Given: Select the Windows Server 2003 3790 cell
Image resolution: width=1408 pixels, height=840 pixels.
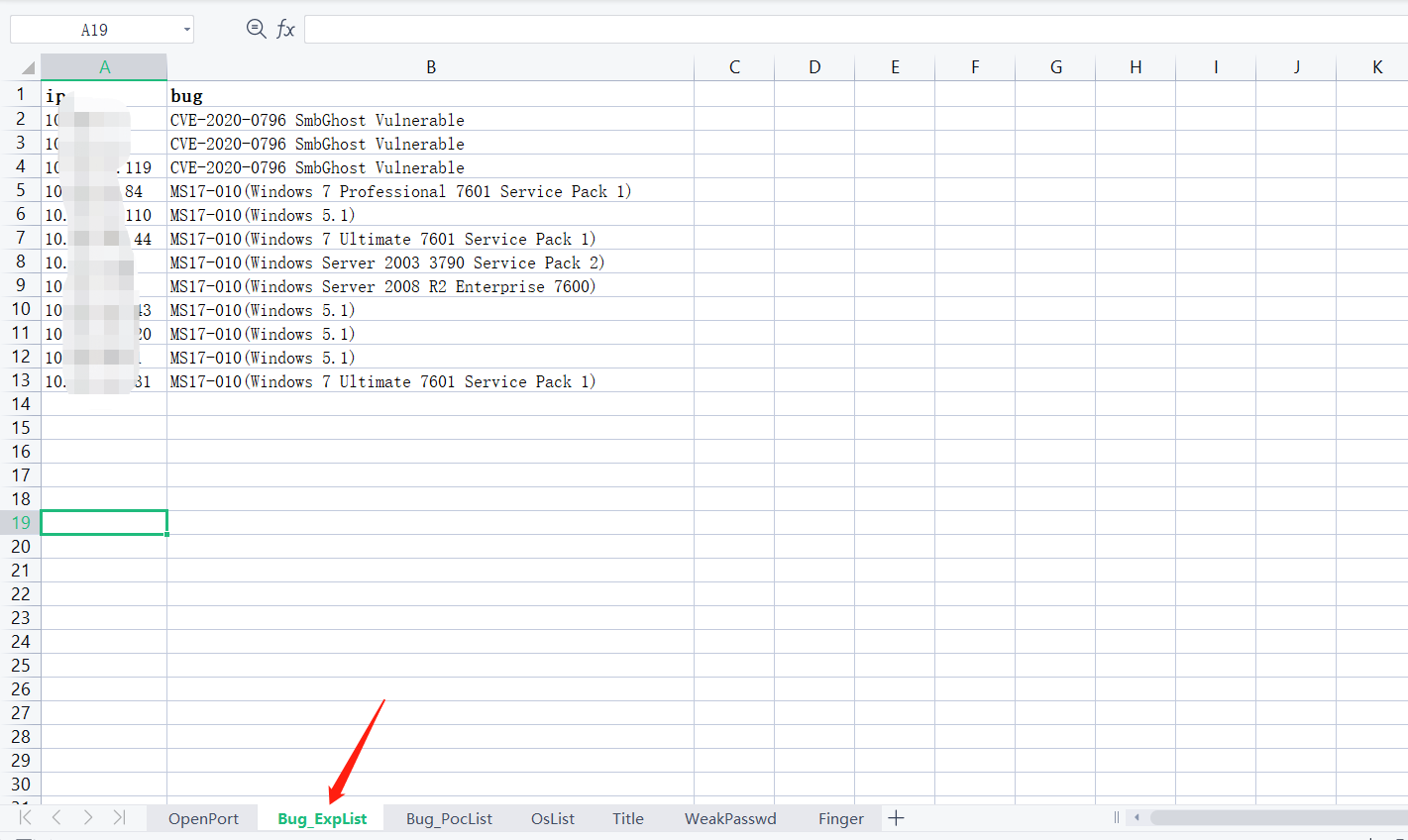Looking at the screenshot, I should (x=431, y=262).
